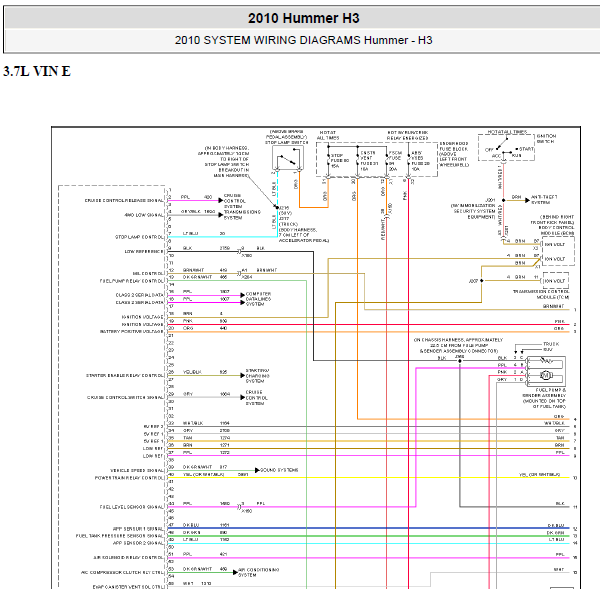
Task: Click the "BATTERY POSITIVE VOLTAGE" label
Action: (131, 331)
